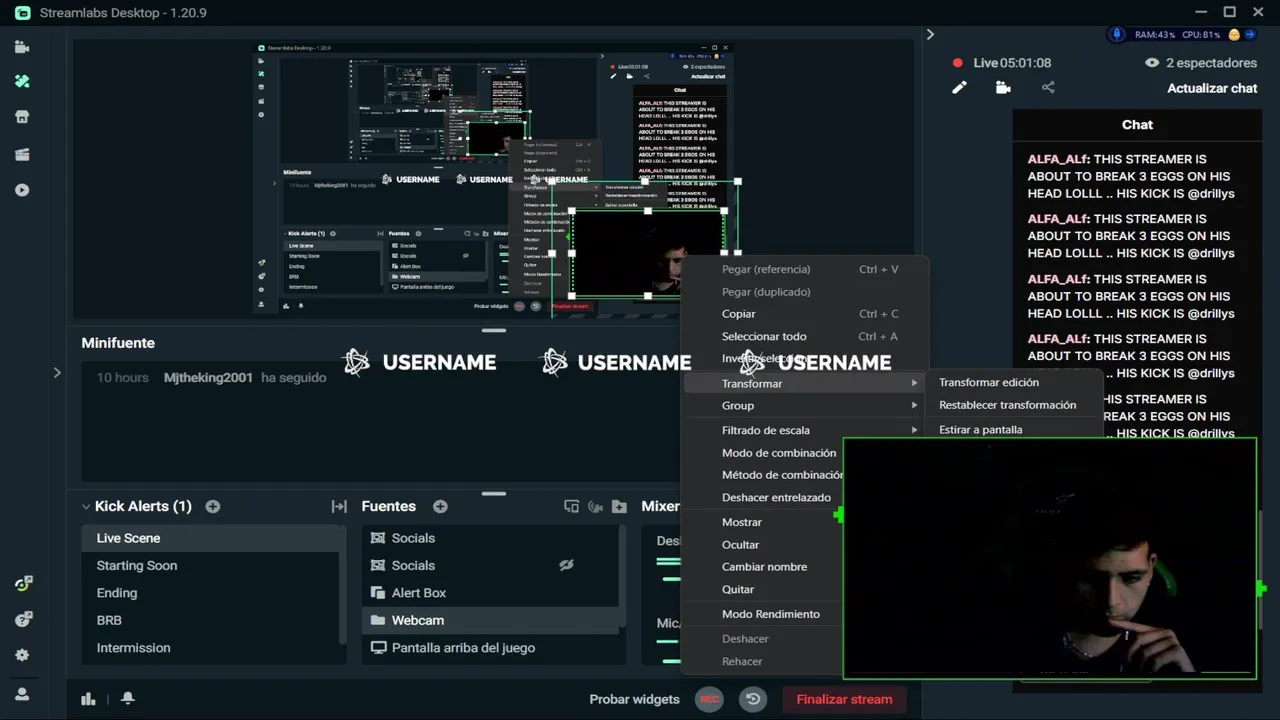Screen dimensions: 1280x720
Task: Open the dashboard icon above help icon
Action: (x=23, y=584)
